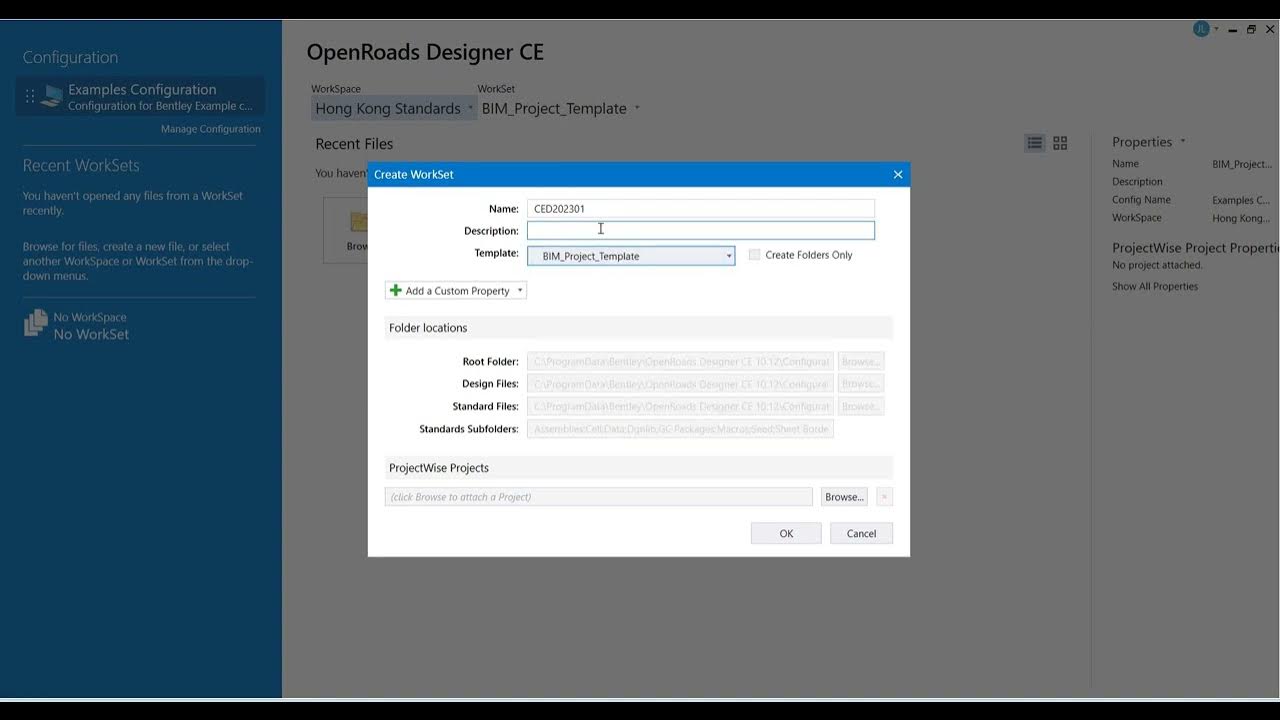The image size is (1280, 720).
Task: Click the Standards Subfolders field
Action: [x=680, y=429]
